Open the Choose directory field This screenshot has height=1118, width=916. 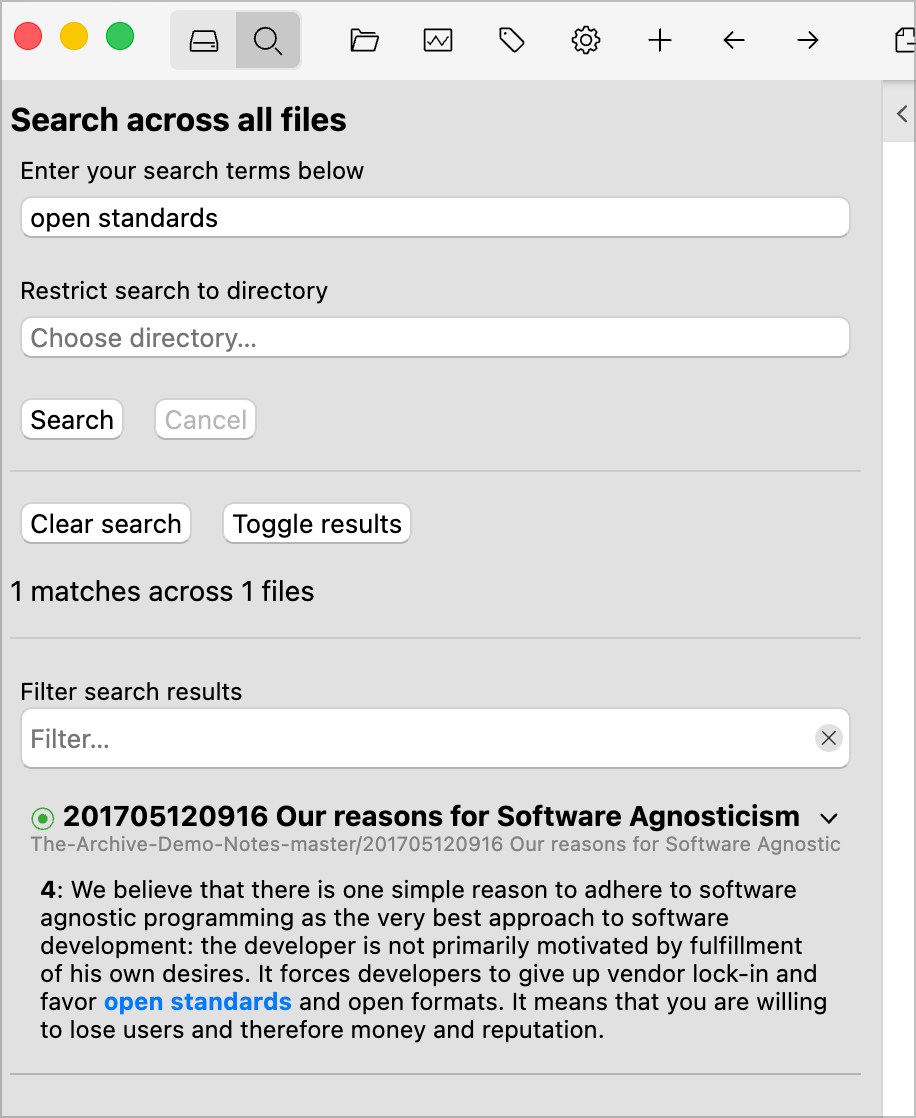click(x=435, y=338)
